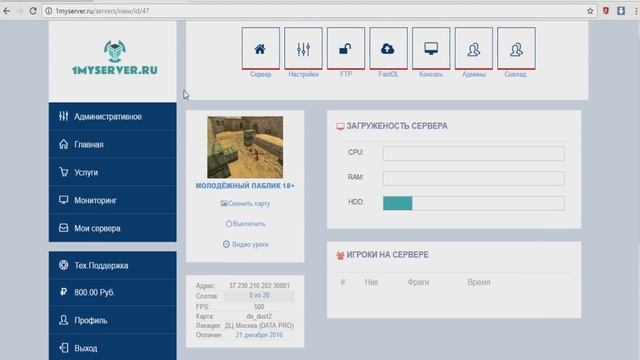The image size is (640, 360).
Task: Click ИГРОКИ НА СЕРВЕРЕ heading
Action: (387, 255)
